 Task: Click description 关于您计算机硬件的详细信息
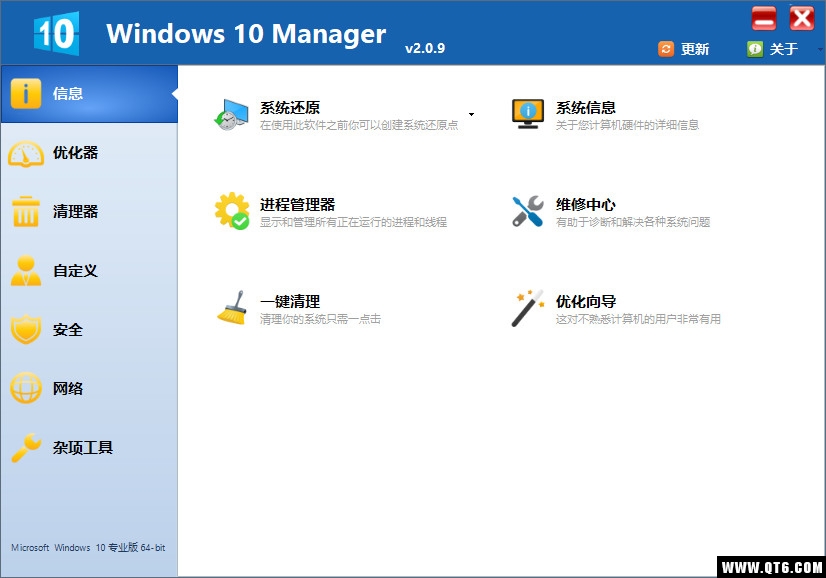point(627,125)
